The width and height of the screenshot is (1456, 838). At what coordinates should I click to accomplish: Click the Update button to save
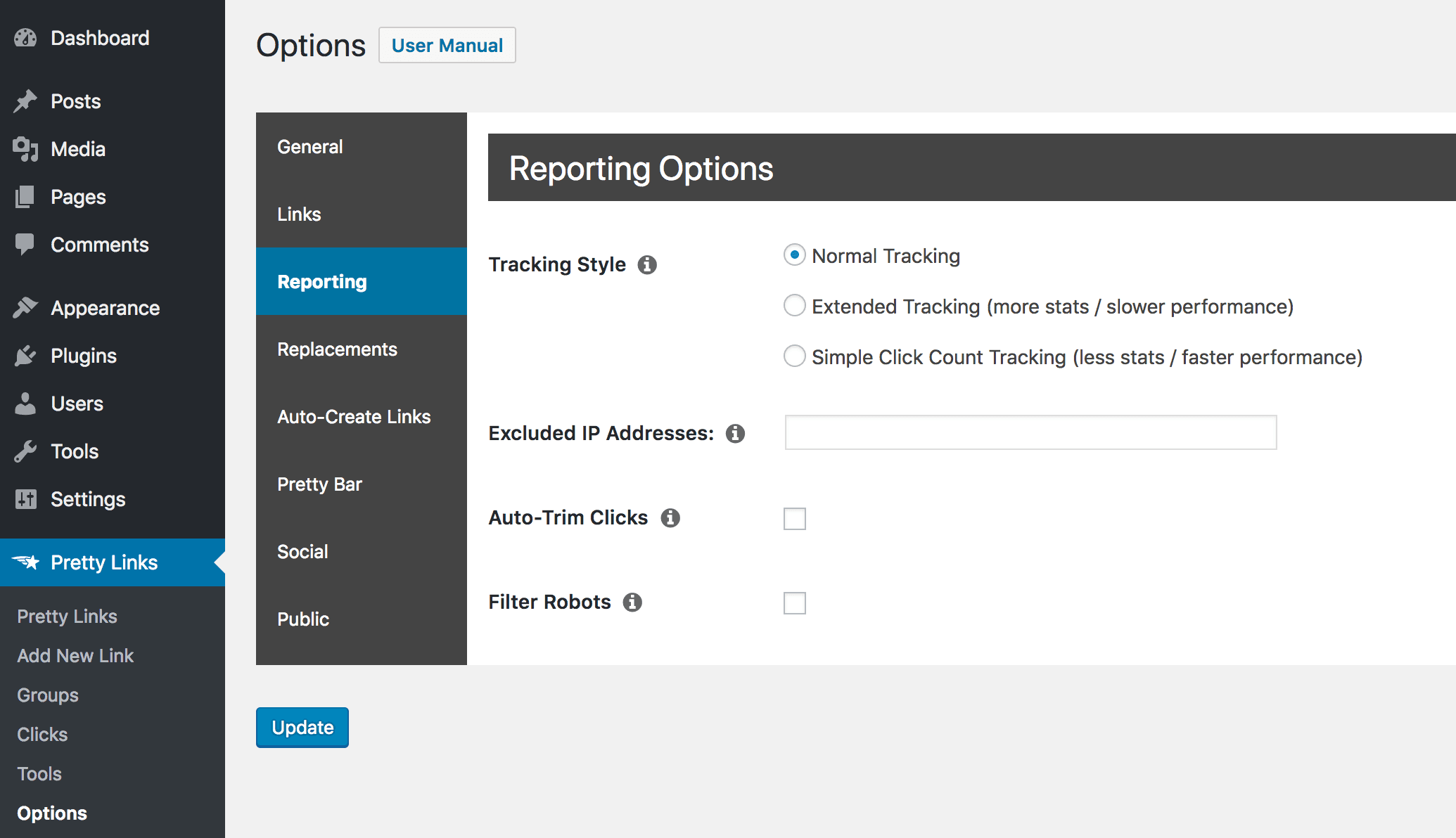[x=303, y=727]
